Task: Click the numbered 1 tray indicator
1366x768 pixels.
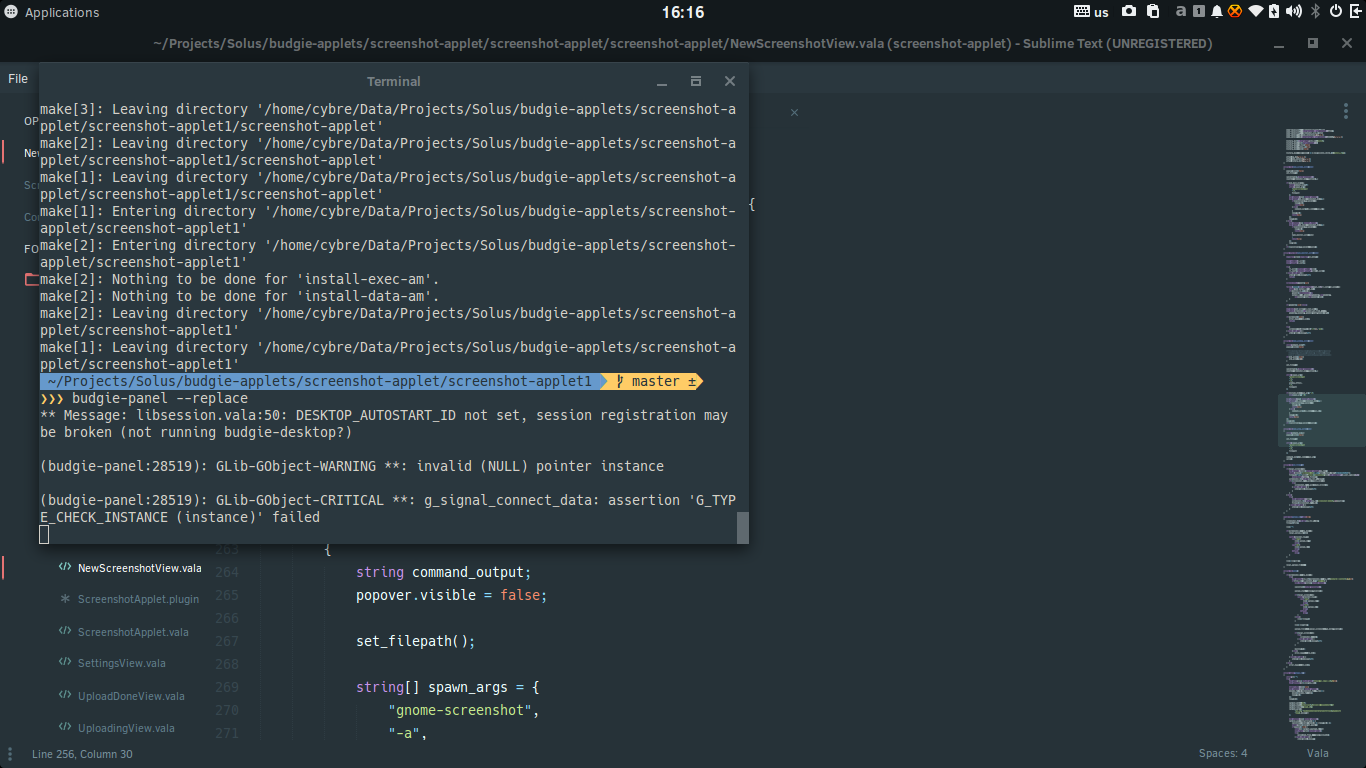Action: (x=1198, y=12)
